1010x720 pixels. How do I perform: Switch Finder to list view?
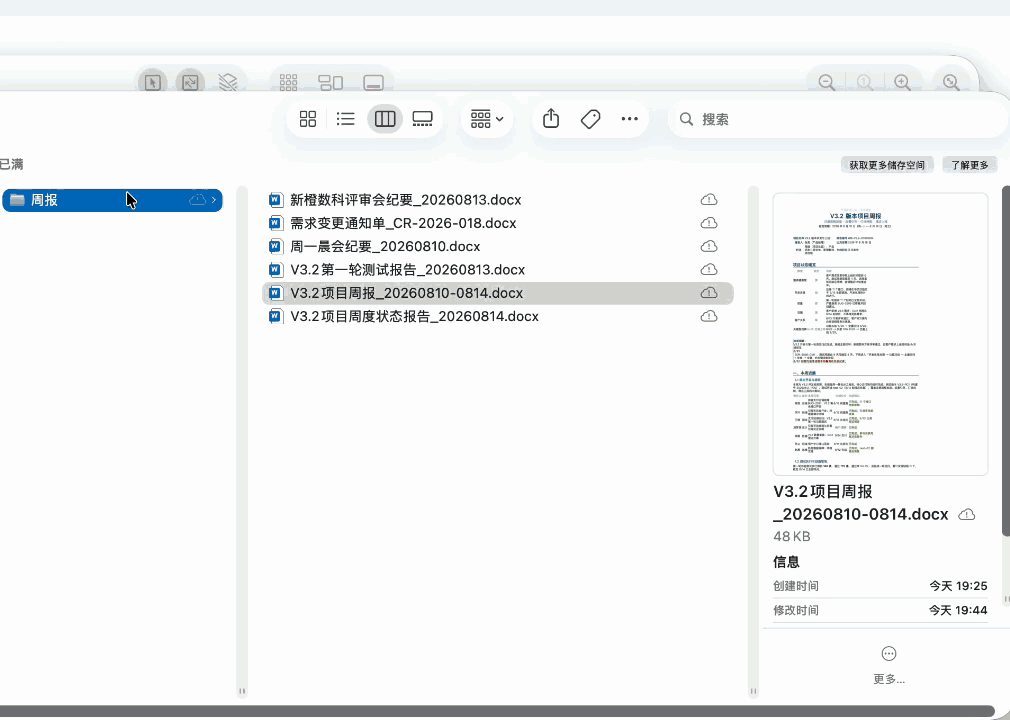pos(346,119)
